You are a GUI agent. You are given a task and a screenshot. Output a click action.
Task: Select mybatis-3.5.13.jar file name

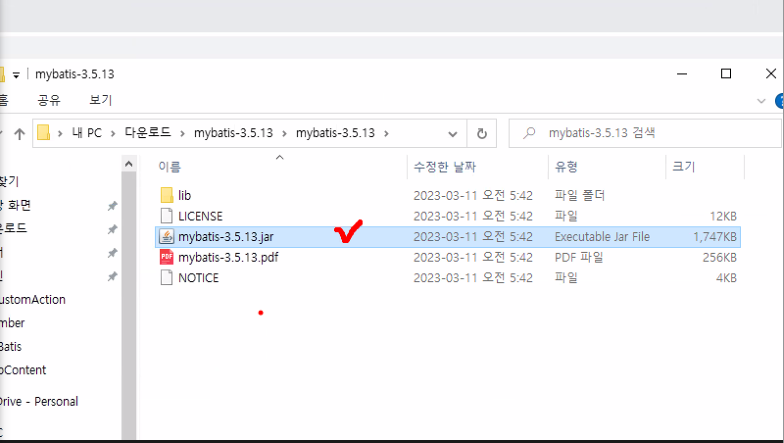point(226,236)
